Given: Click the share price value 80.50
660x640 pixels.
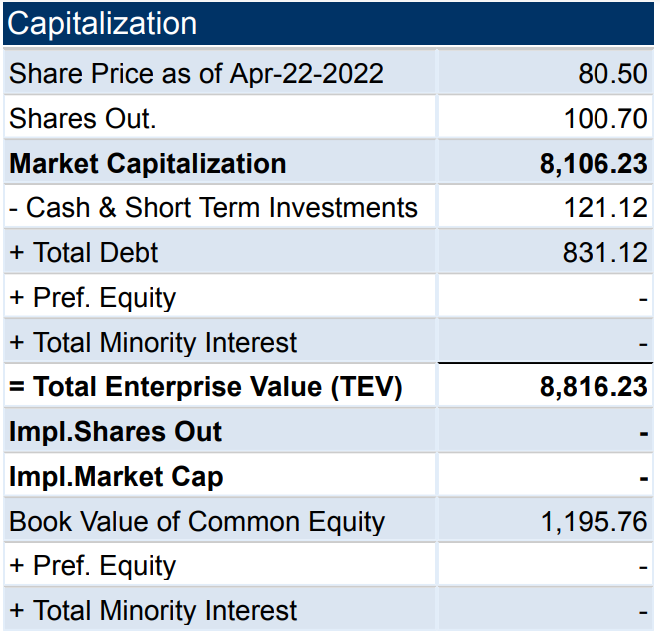Looking at the screenshot, I should pos(613,74).
